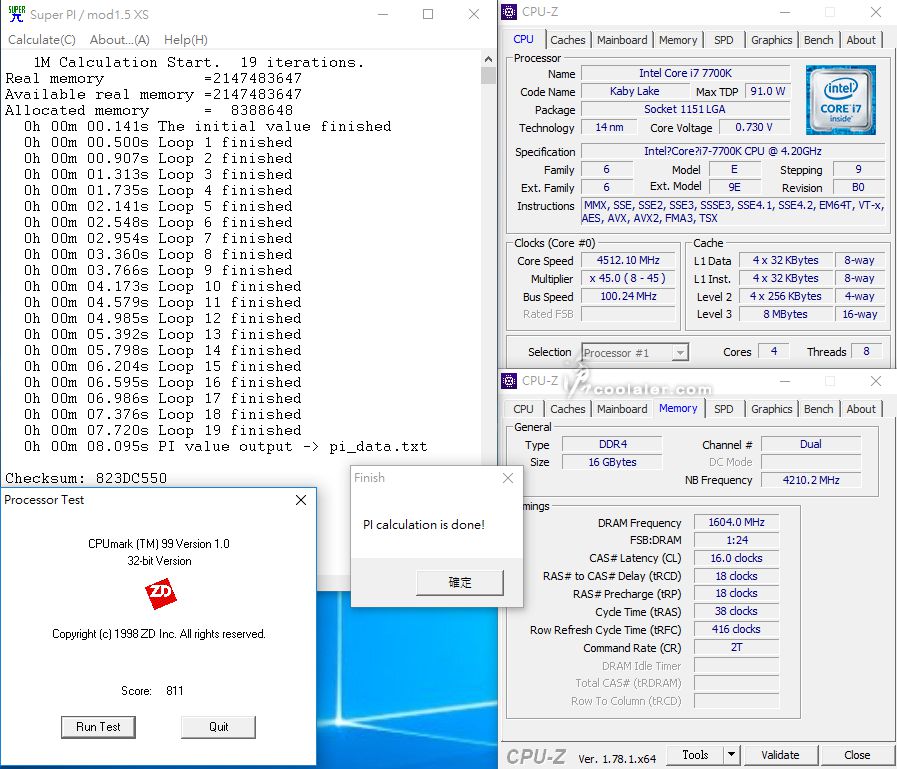The image size is (897, 769).
Task: Switch to Memory tab in upper CPU-Z window
Action: pyautogui.click(x=678, y=40)
